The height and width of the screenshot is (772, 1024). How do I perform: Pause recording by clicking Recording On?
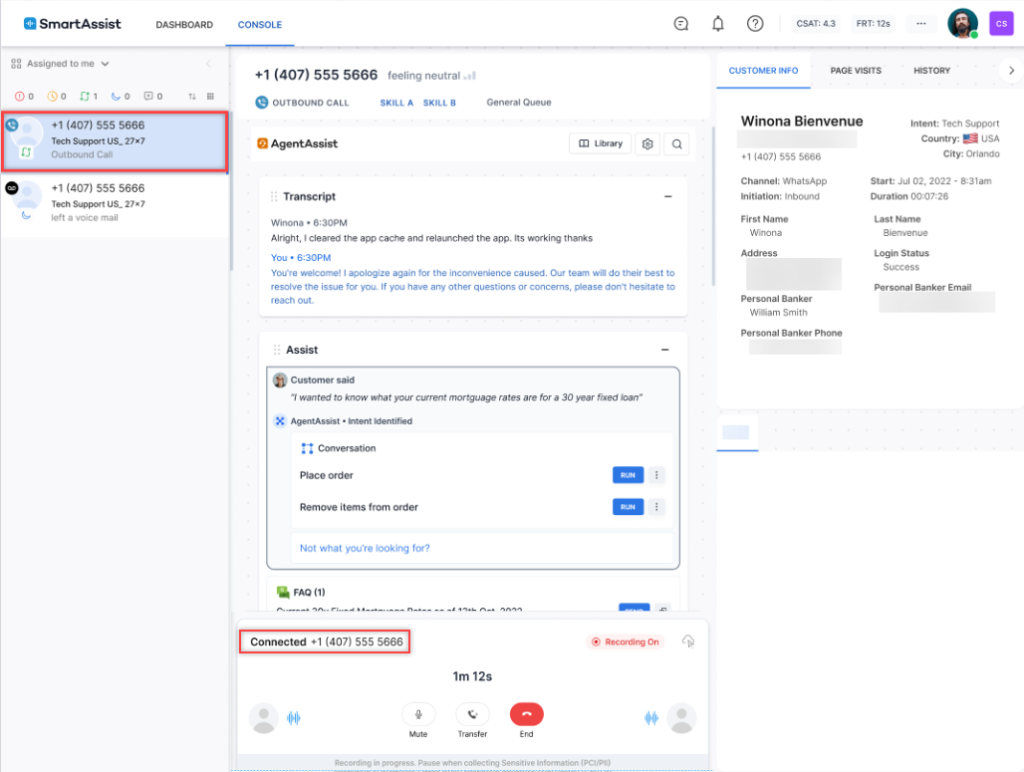click(x=625, y=641)
